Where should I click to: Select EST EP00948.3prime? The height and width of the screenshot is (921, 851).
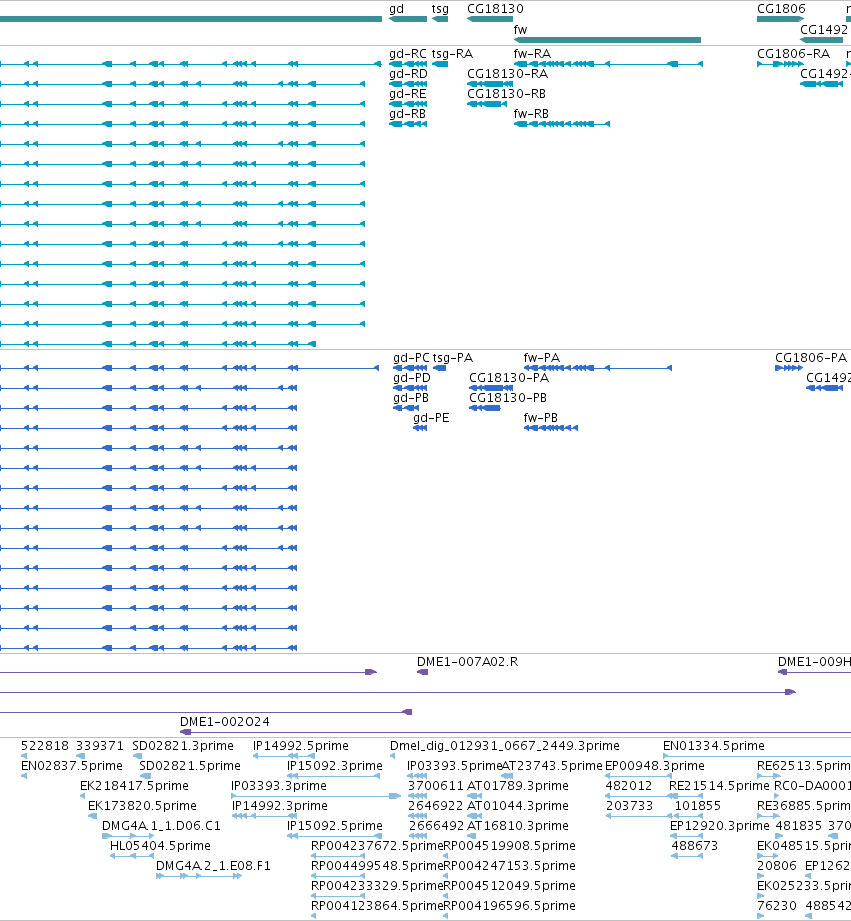[x=655, y=766]
